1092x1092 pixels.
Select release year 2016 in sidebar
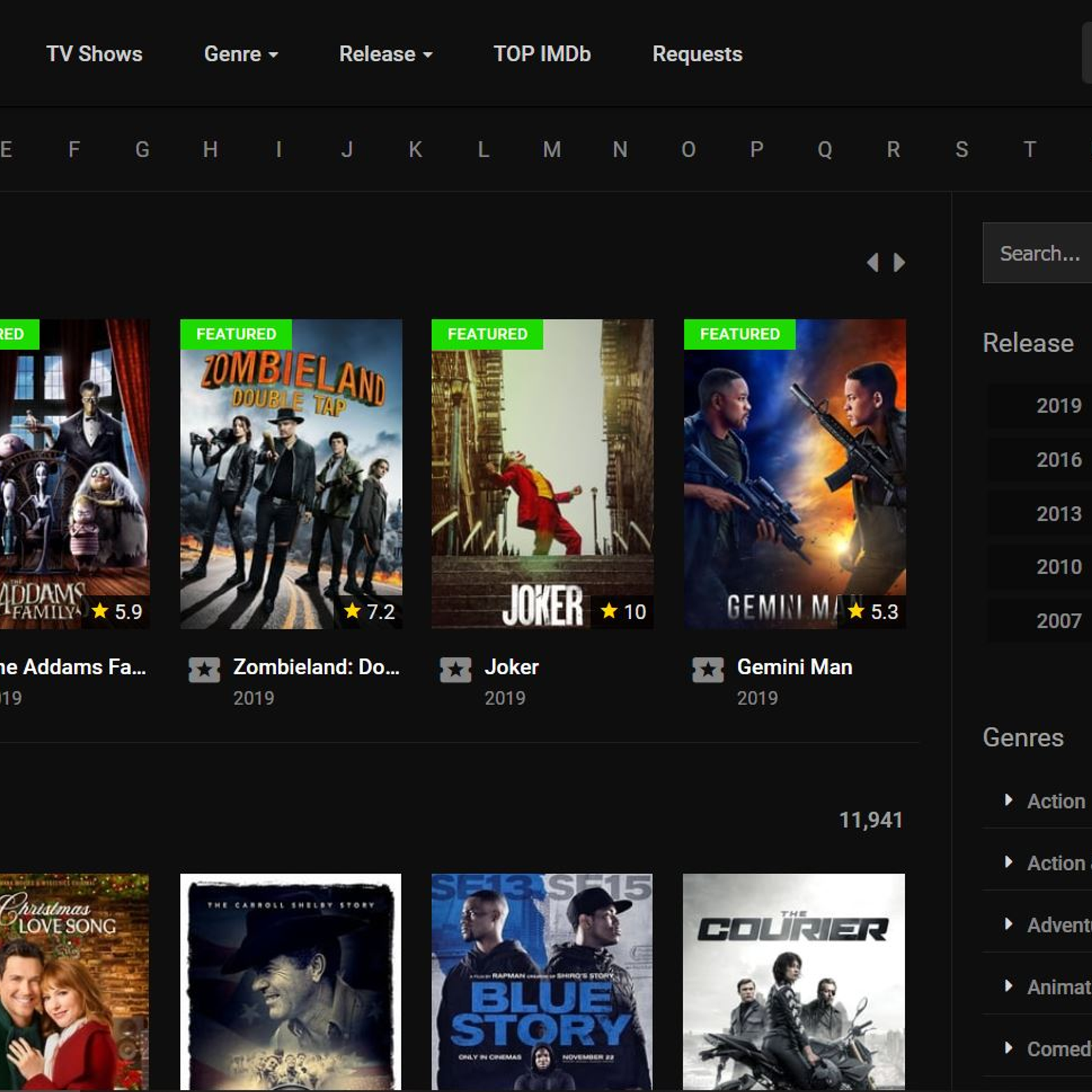pos(1058,459)
